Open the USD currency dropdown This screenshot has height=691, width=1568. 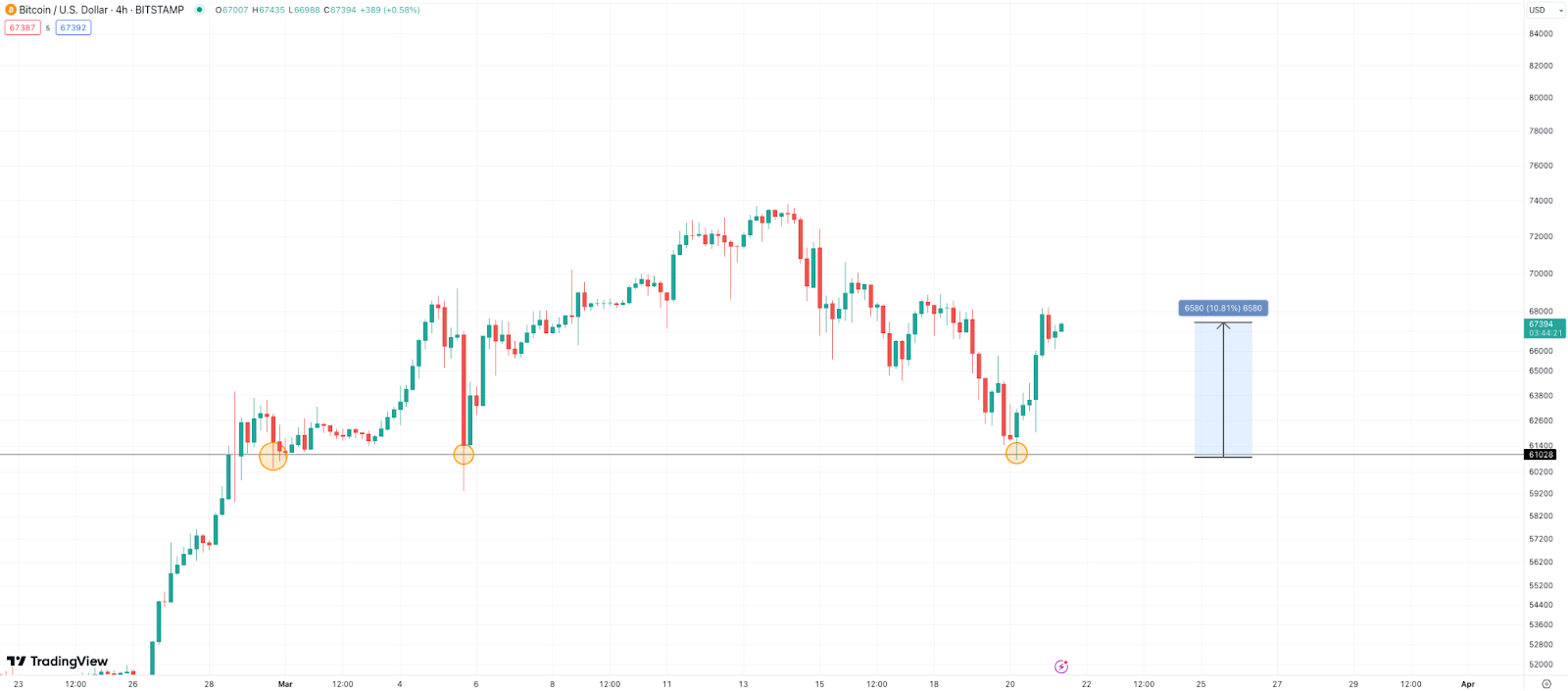[1545, 10]
